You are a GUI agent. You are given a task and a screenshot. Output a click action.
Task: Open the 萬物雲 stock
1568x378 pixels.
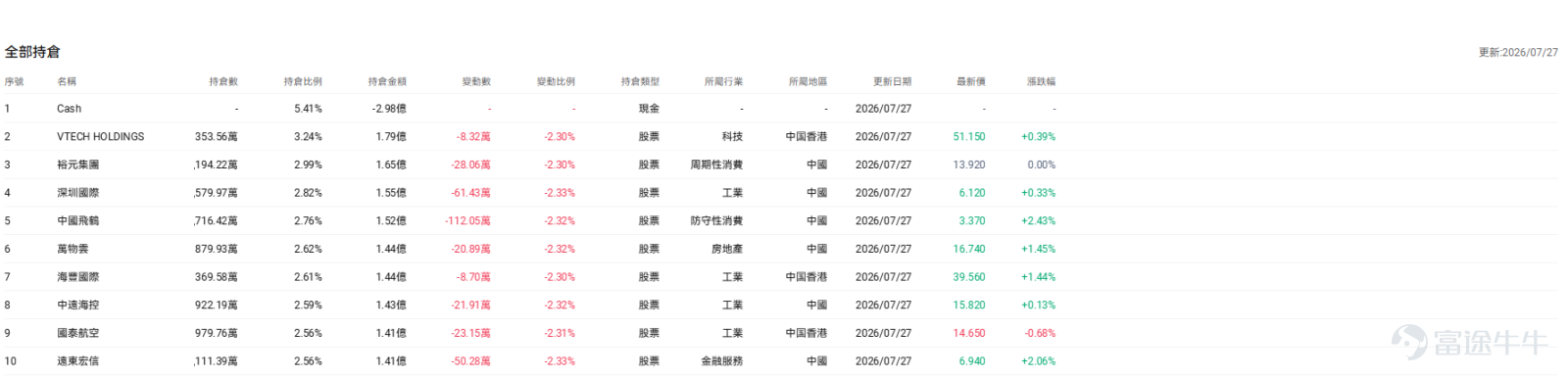click(73, 249)
